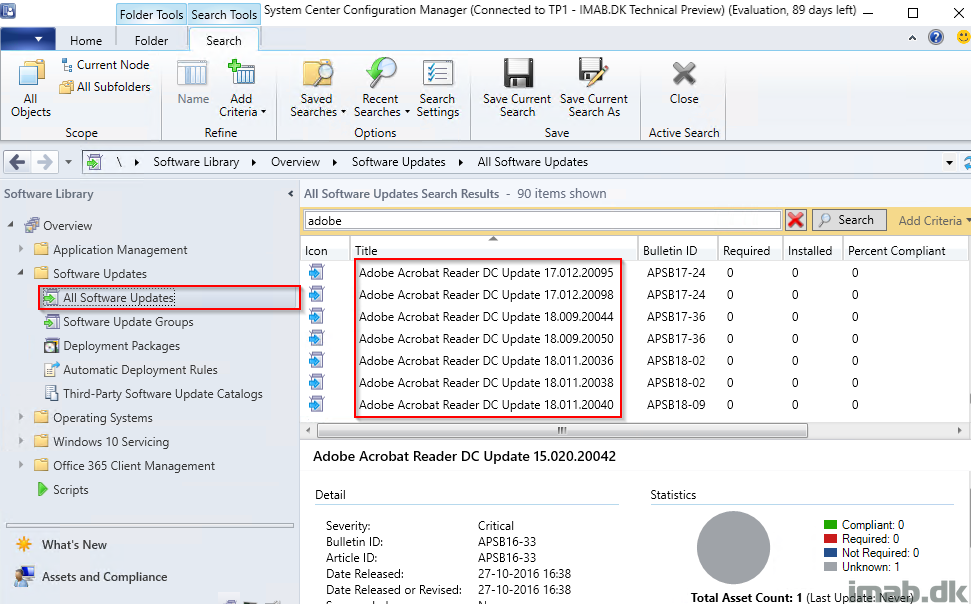Collapse the Software Updates node
971x604 pixels.
point(21,273)
